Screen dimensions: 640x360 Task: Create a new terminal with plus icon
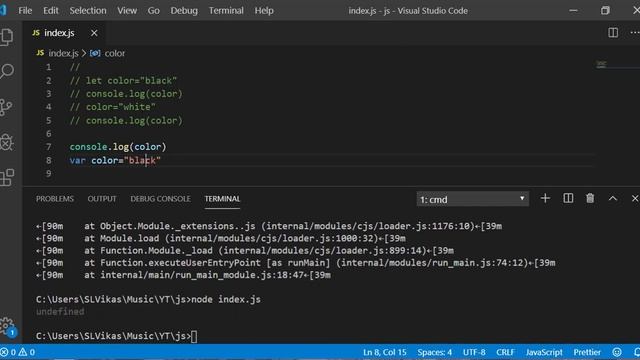coord(545,199)
